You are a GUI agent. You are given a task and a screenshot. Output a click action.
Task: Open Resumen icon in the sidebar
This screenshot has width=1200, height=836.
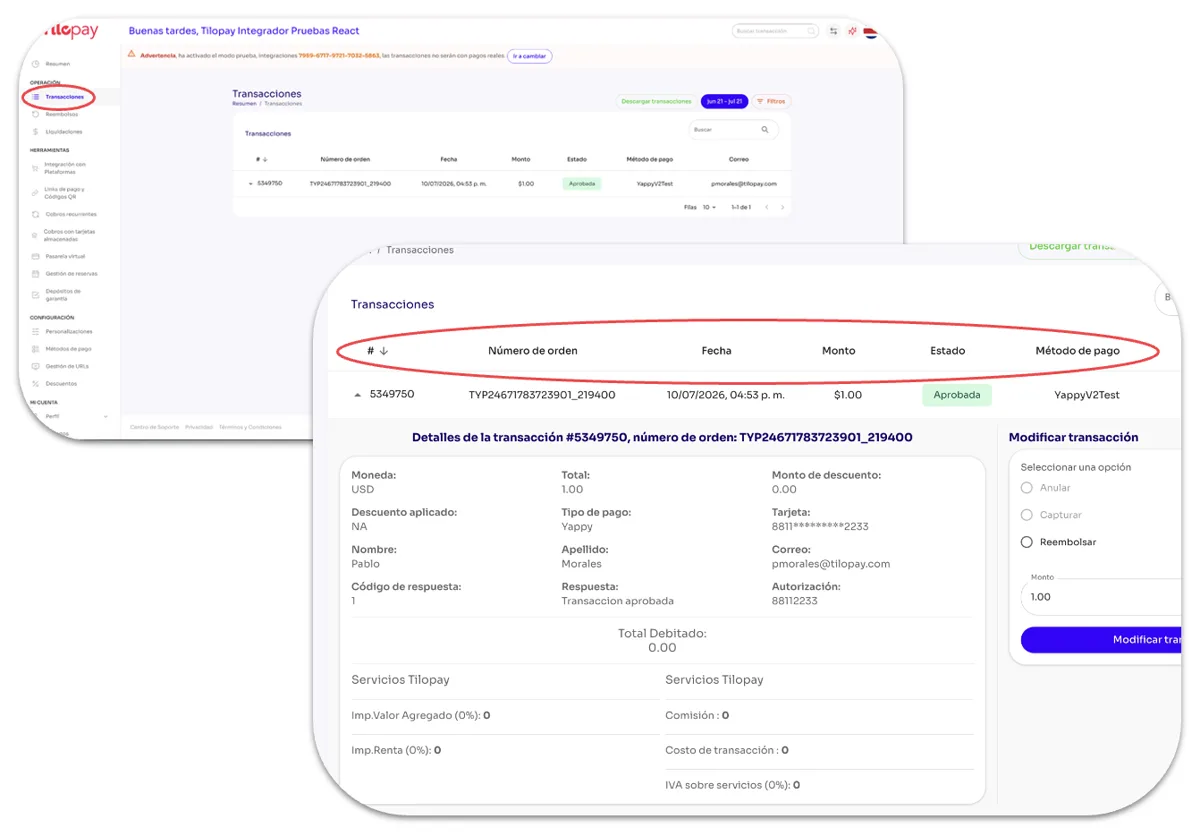35,64
